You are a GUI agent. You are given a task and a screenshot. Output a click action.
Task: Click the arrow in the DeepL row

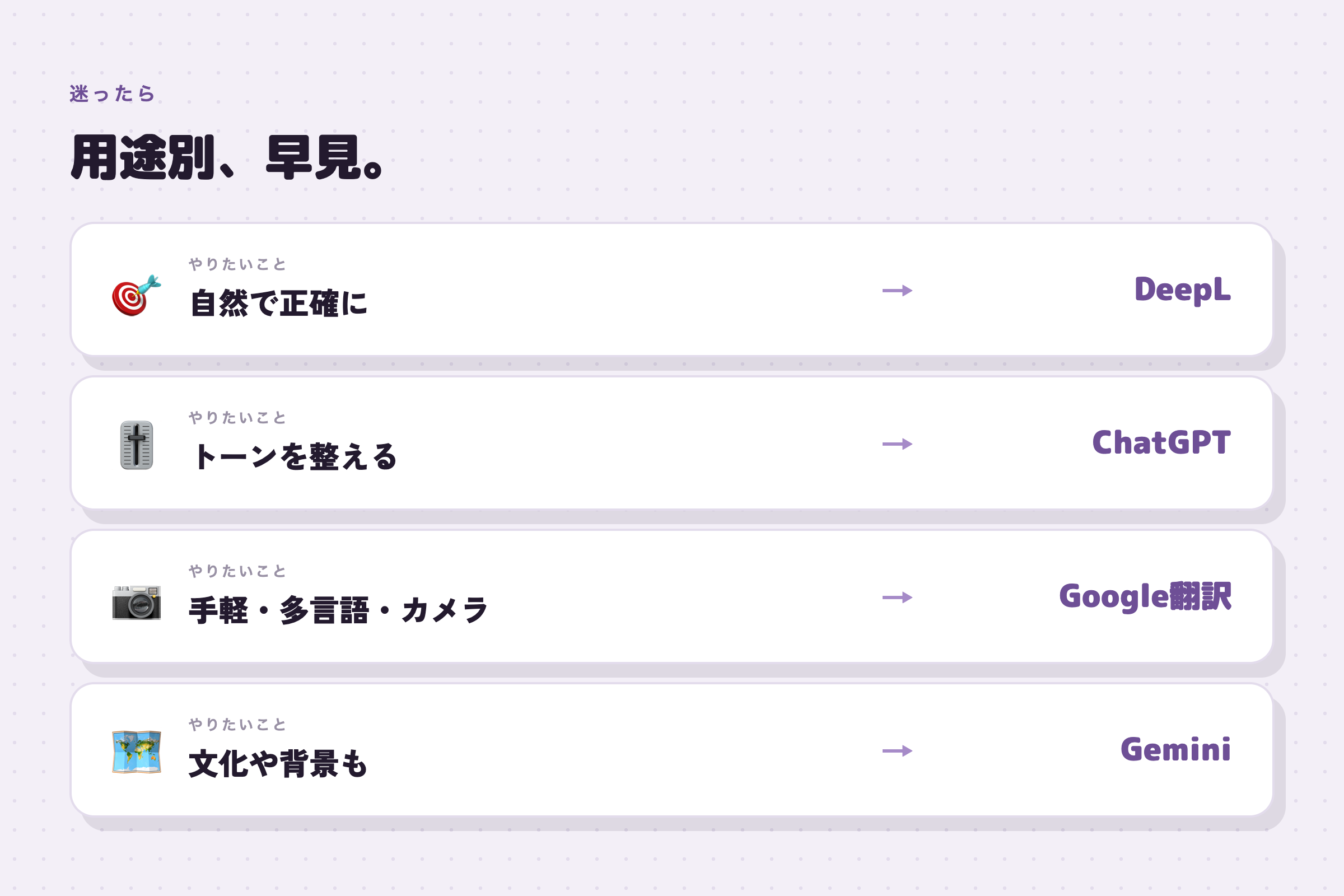click(x=897, y=291)
